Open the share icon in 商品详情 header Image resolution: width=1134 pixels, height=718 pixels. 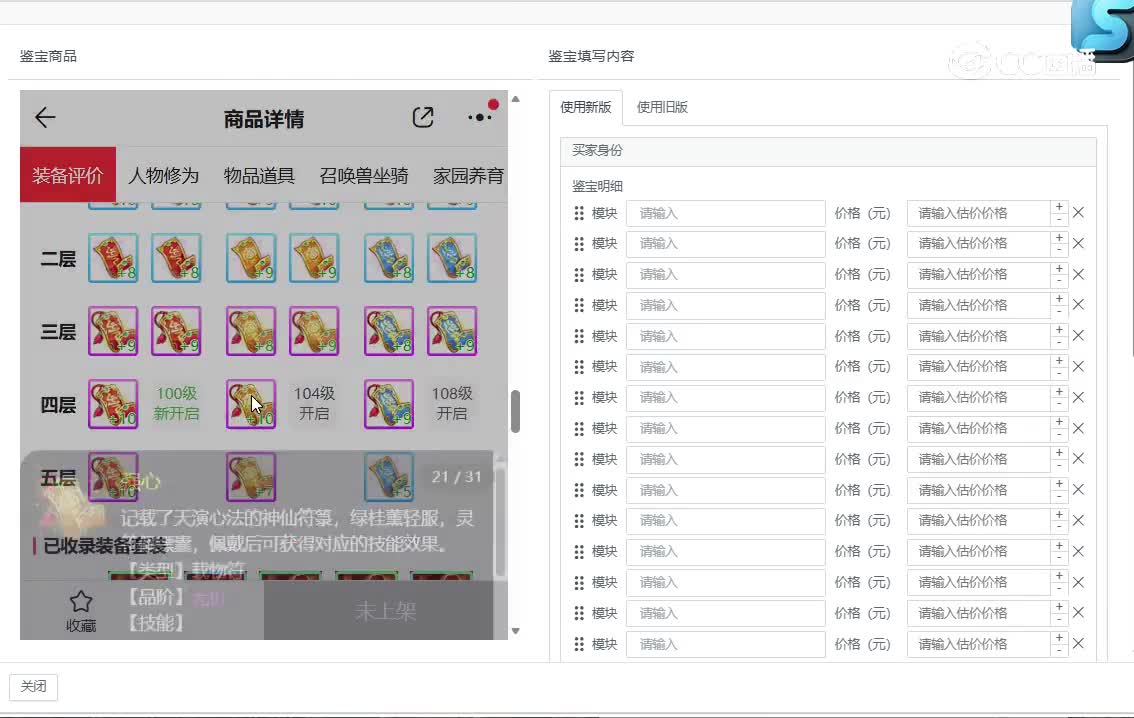pos(423,117)
